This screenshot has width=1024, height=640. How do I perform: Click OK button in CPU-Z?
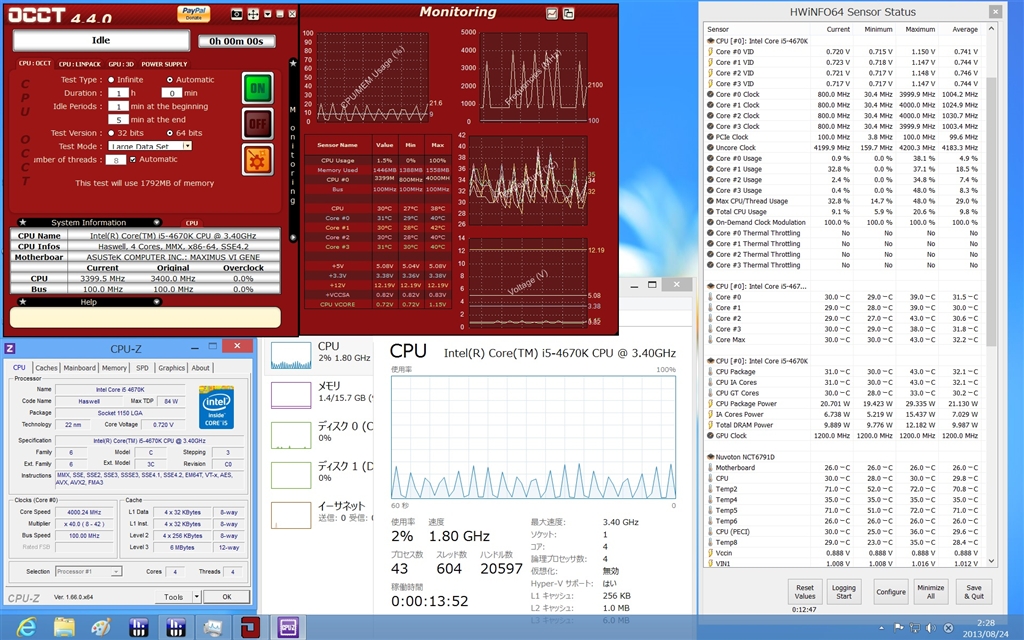(x=227, y=596)
